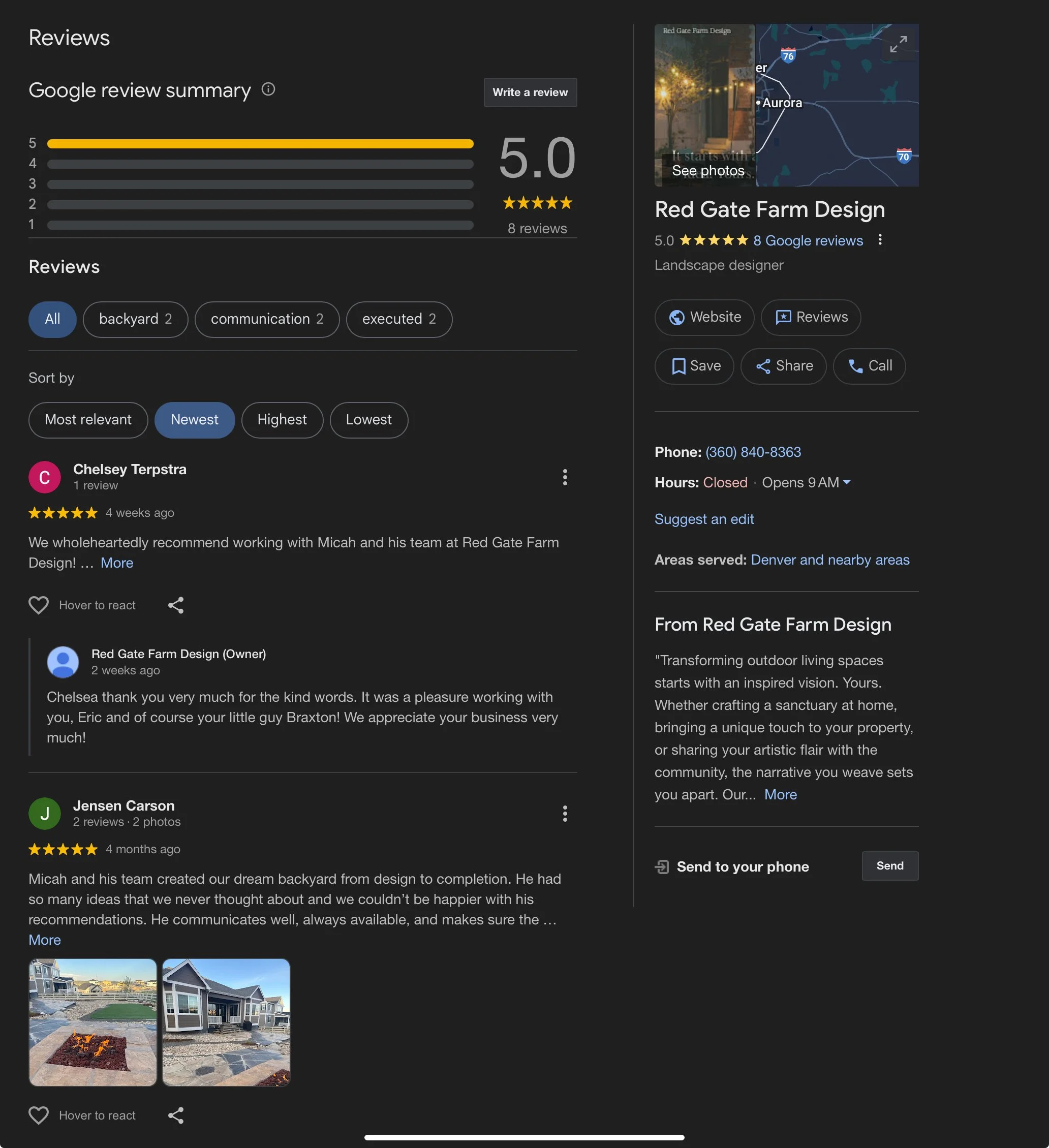
Task: Share Chelsey Terpstra's review
Action: [176, 605]
